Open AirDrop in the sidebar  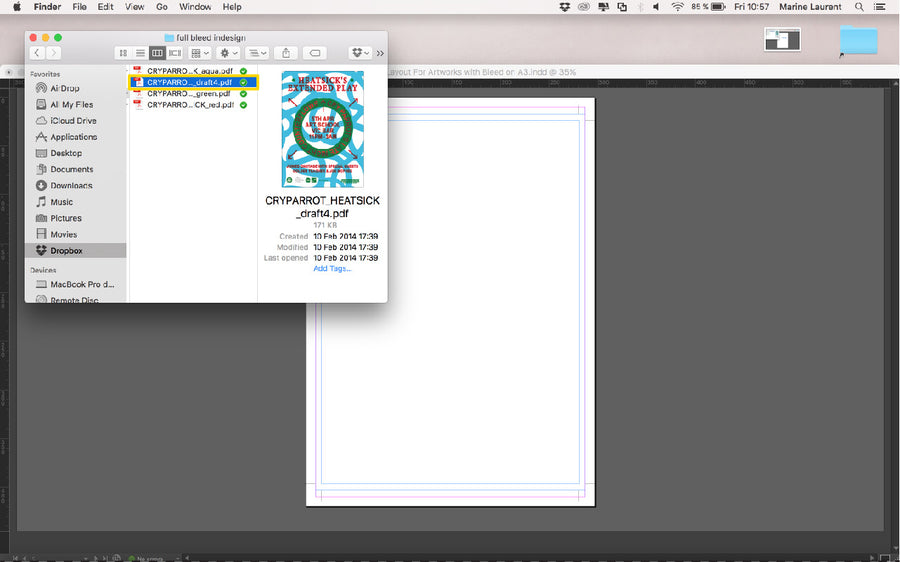(x=65, y=88)
